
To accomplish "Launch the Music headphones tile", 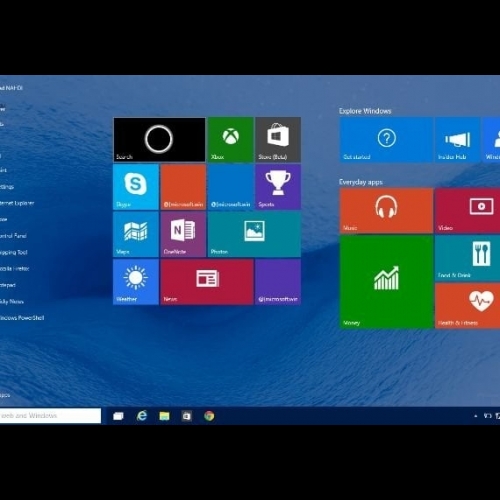I will coord(386,211).
